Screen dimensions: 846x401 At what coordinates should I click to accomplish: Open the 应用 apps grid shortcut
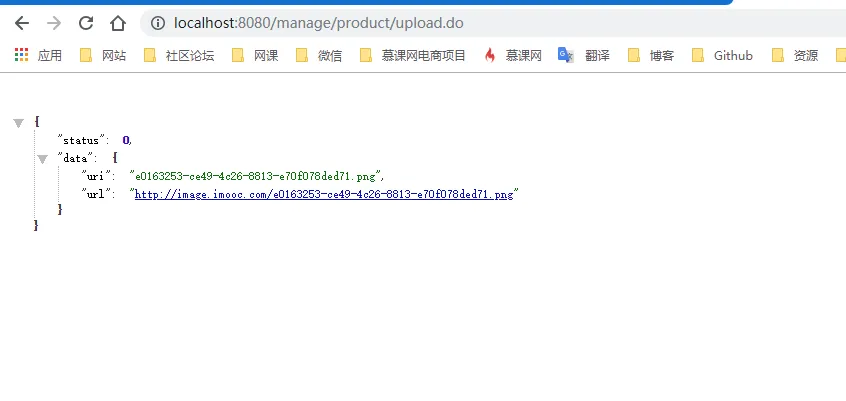pyautogui.click(x=38, y=55)
